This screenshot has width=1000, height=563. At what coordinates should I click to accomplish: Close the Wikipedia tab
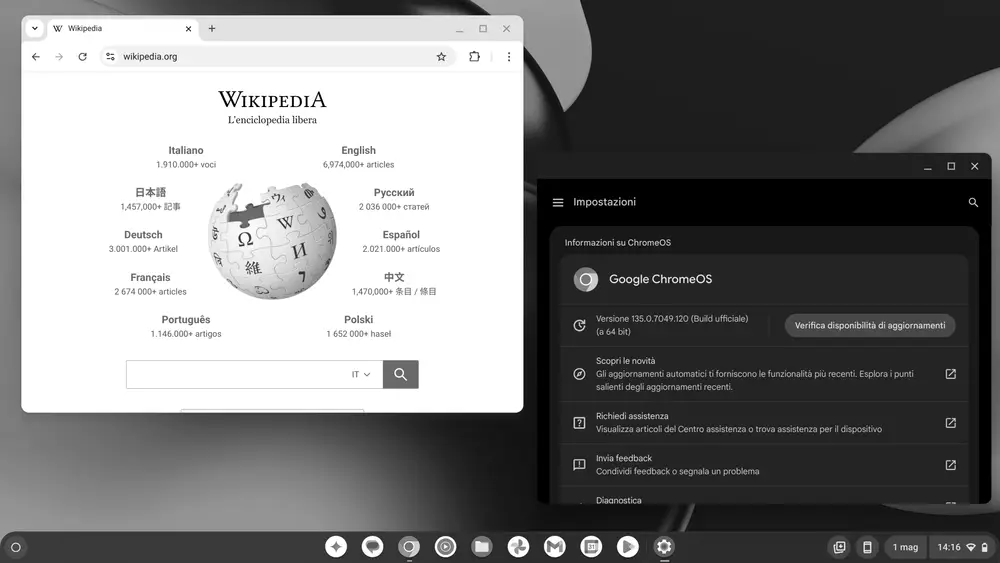[188, 29]
